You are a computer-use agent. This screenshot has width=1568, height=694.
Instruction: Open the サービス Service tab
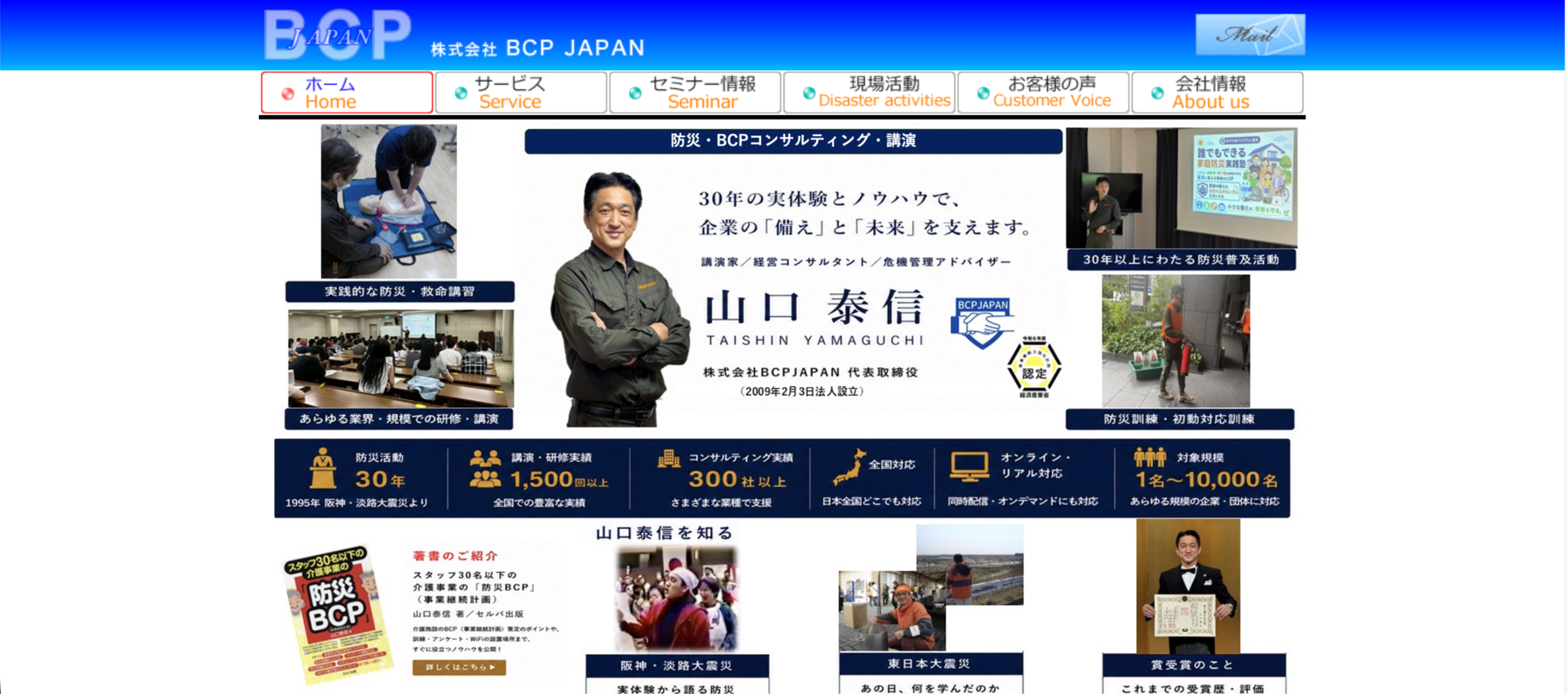(x=521, y=93)
